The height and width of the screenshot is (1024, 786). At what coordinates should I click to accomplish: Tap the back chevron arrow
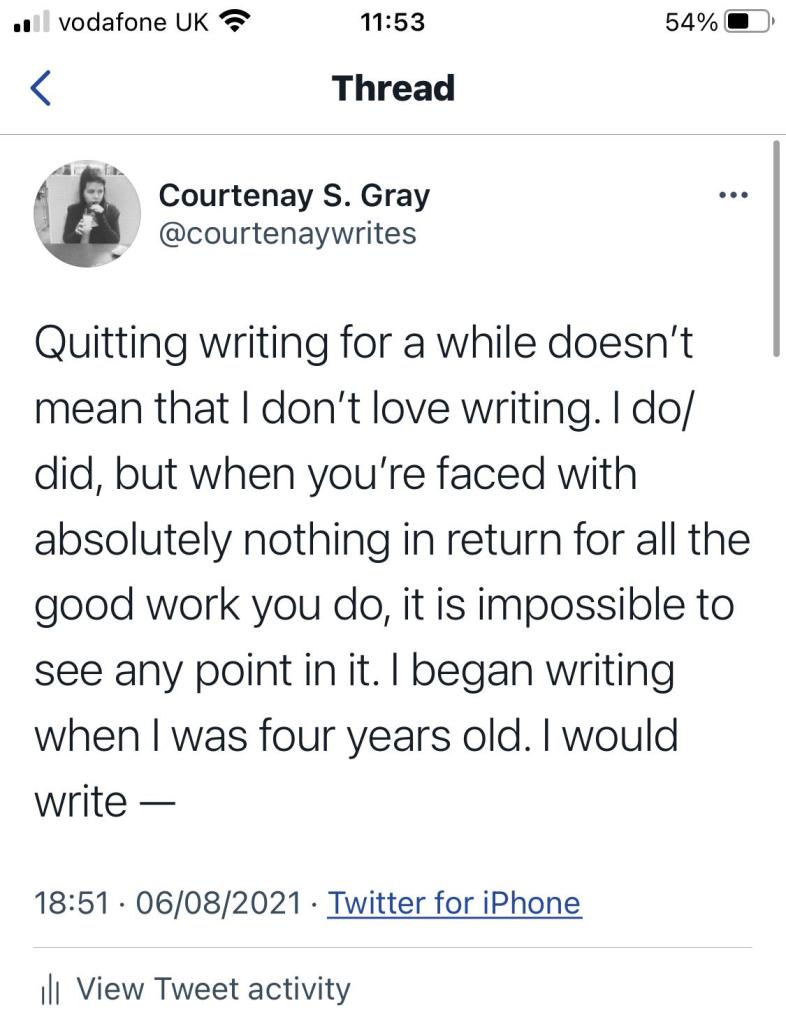click(40, 89)
